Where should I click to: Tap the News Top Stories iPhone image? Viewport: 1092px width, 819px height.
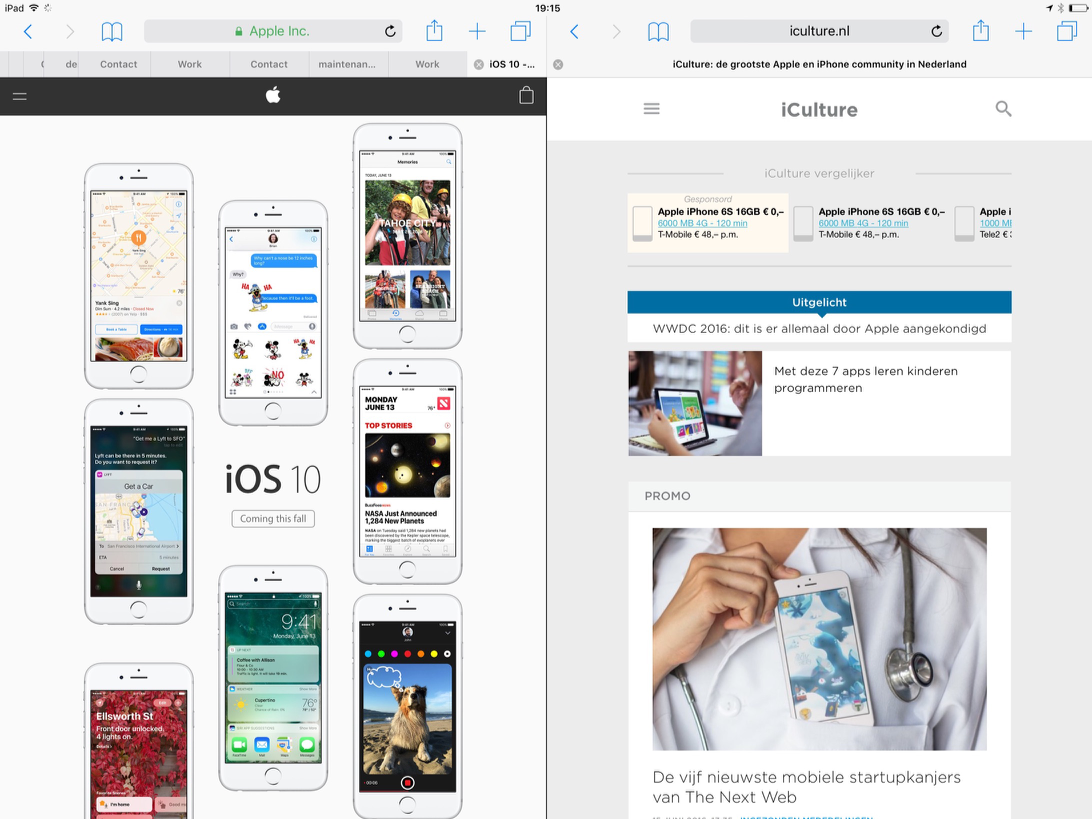[407, 471]
